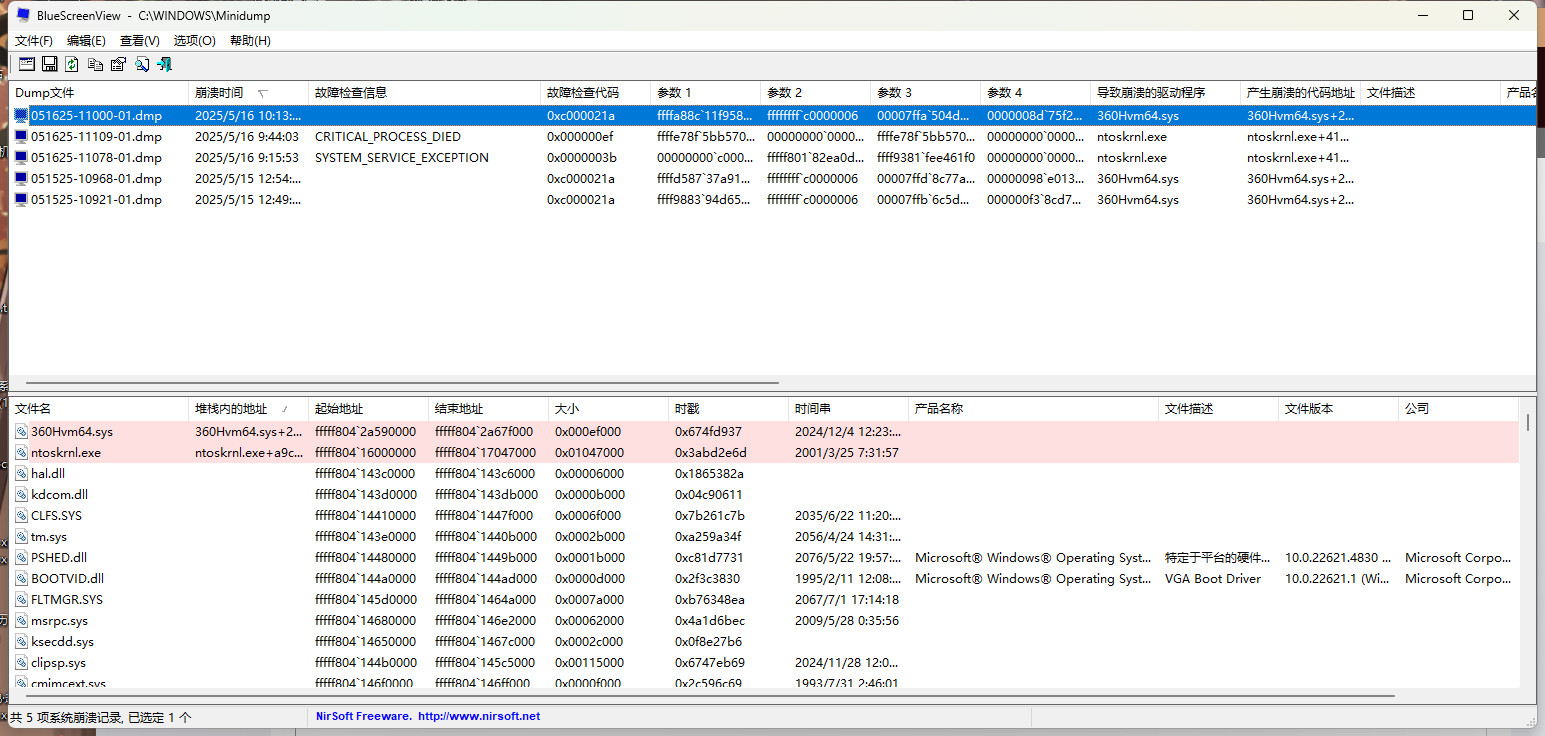Click the 故障检查代码 column header
The image size is (1545, 736).
583,93
